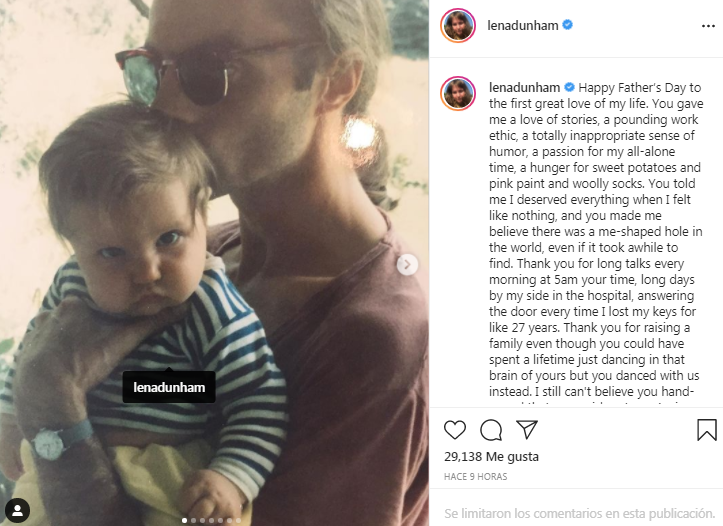723x526 pixels.
Task: View the 29,138 Me gusta likes list
Action: coord(491,456)
